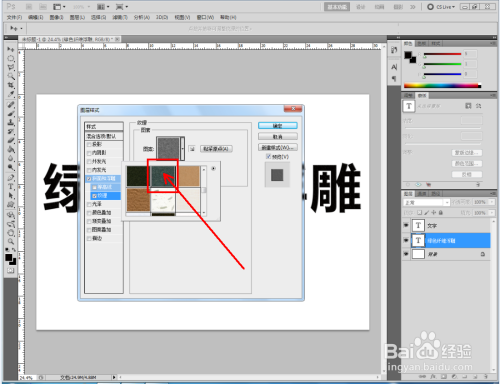The height and width of the screenshot is (384, 500).
Task: Switch to the 色板 swatches tab
Action: (x=422, y=43)
